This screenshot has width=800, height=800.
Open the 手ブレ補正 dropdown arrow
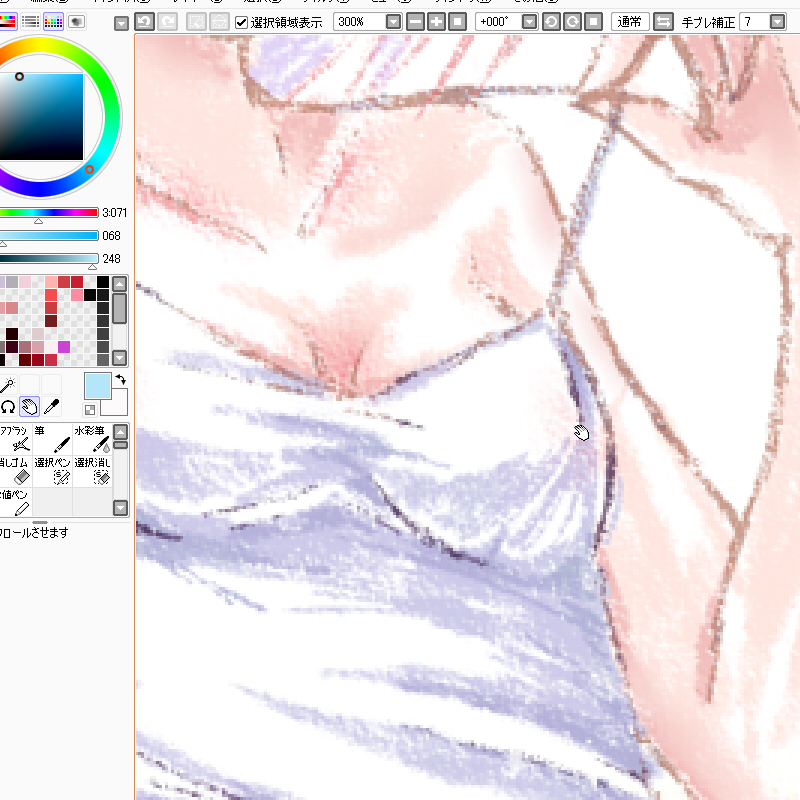point(777,22)
